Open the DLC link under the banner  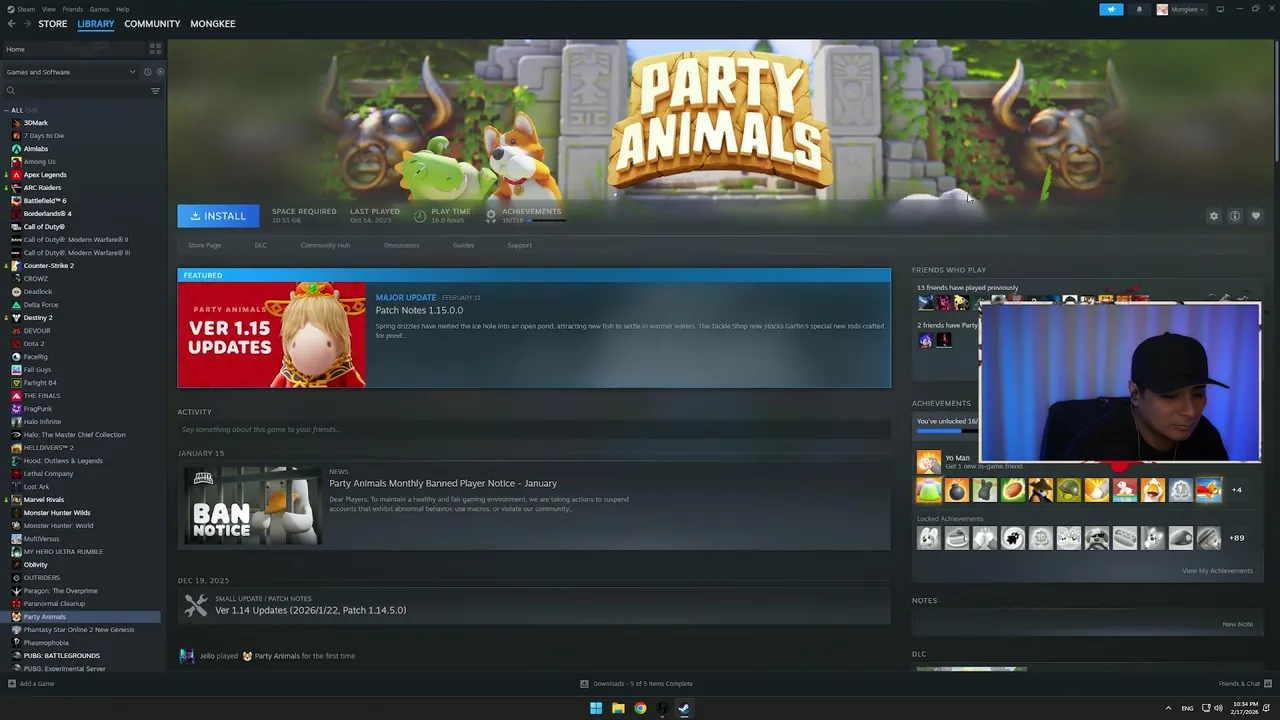point(260,245)
